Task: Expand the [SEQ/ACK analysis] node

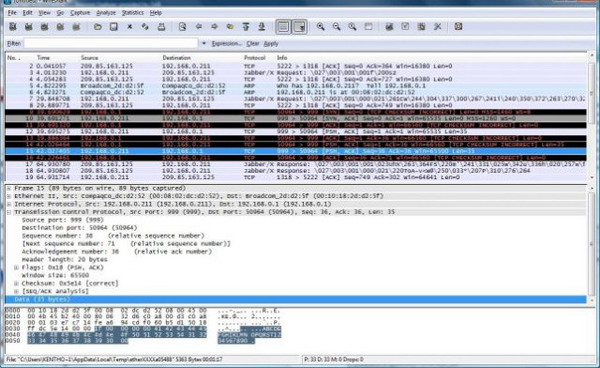Action: [x=16, y=291]
